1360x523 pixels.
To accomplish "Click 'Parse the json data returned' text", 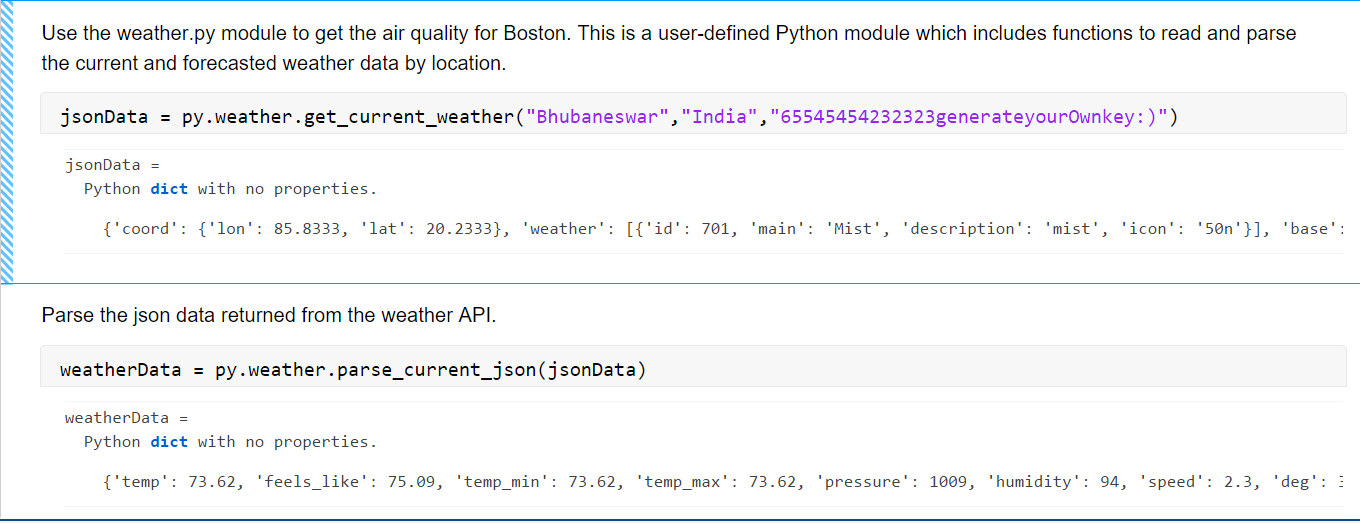I will [269, 315].
